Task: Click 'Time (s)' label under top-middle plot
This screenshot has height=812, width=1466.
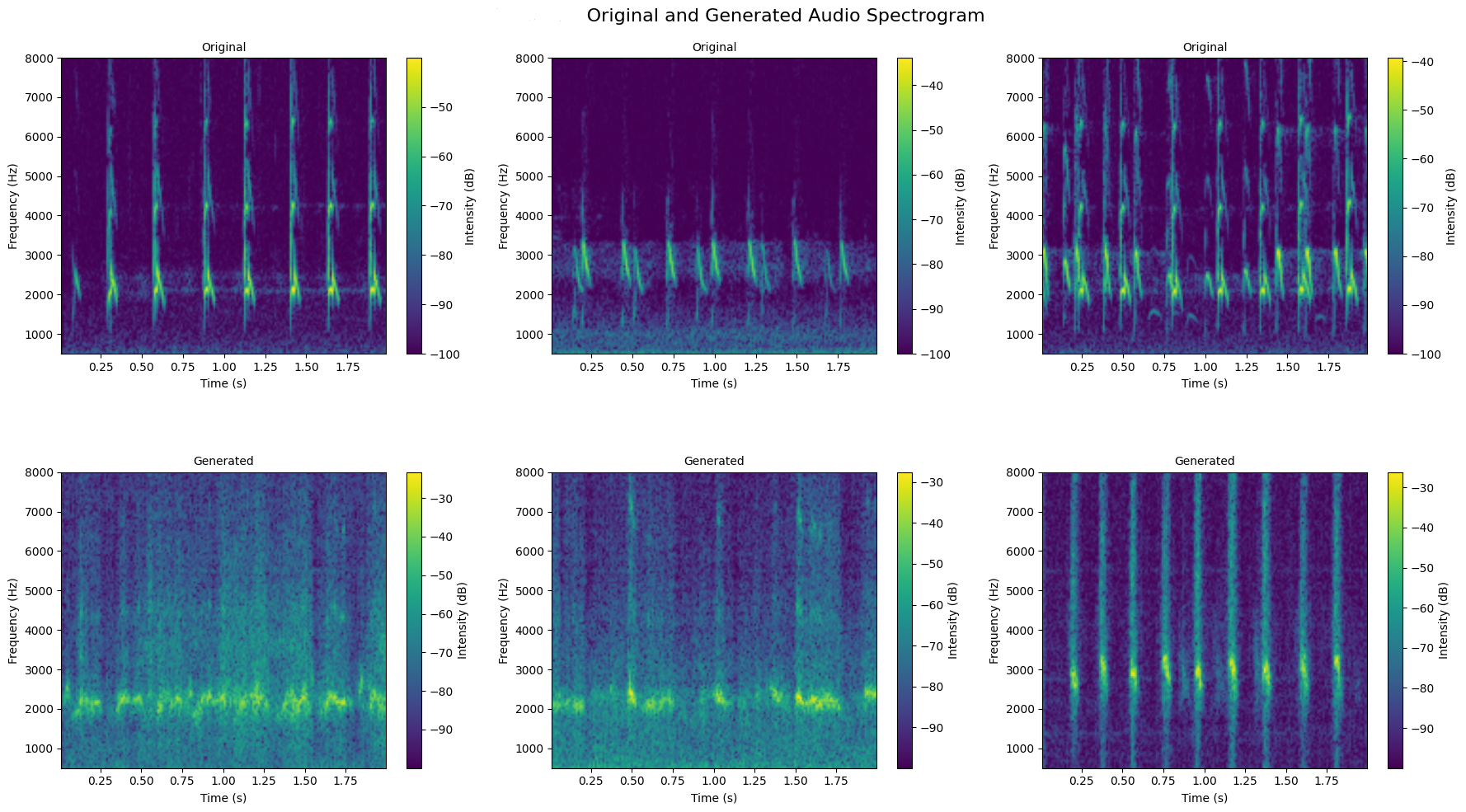Action: tap(714, 383)
